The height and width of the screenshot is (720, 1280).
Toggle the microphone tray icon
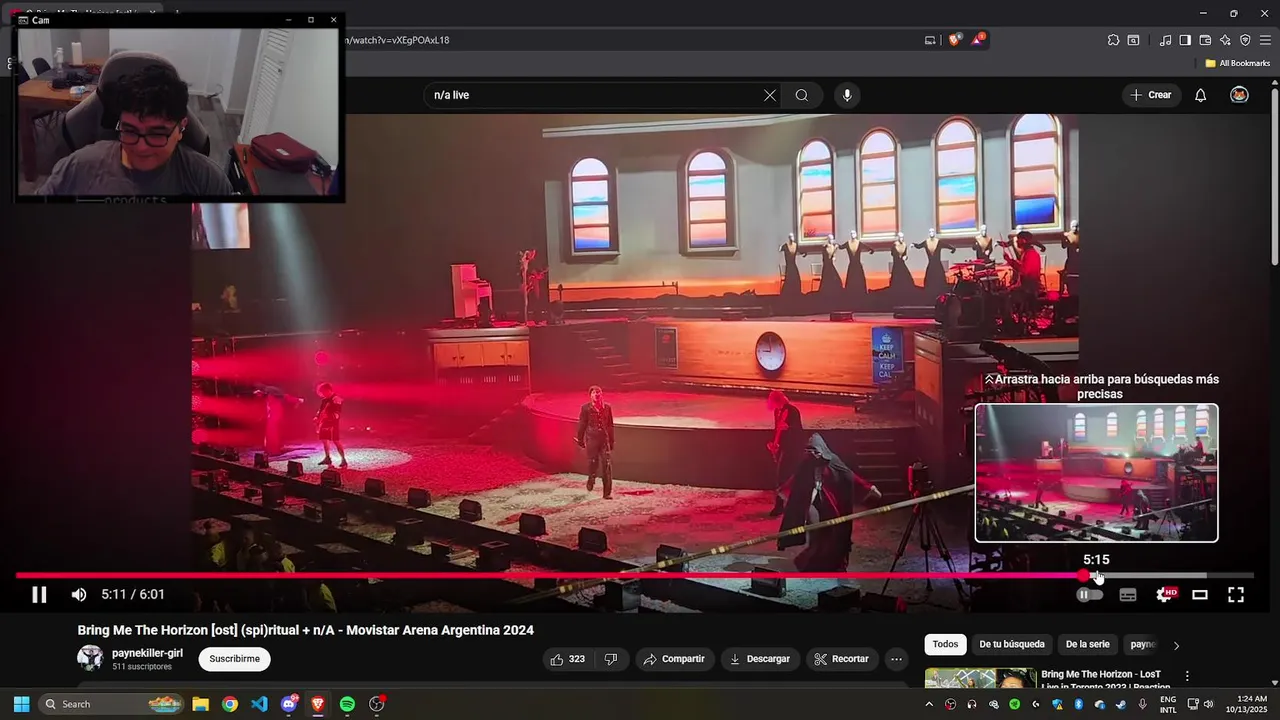tap(1142, 704)
